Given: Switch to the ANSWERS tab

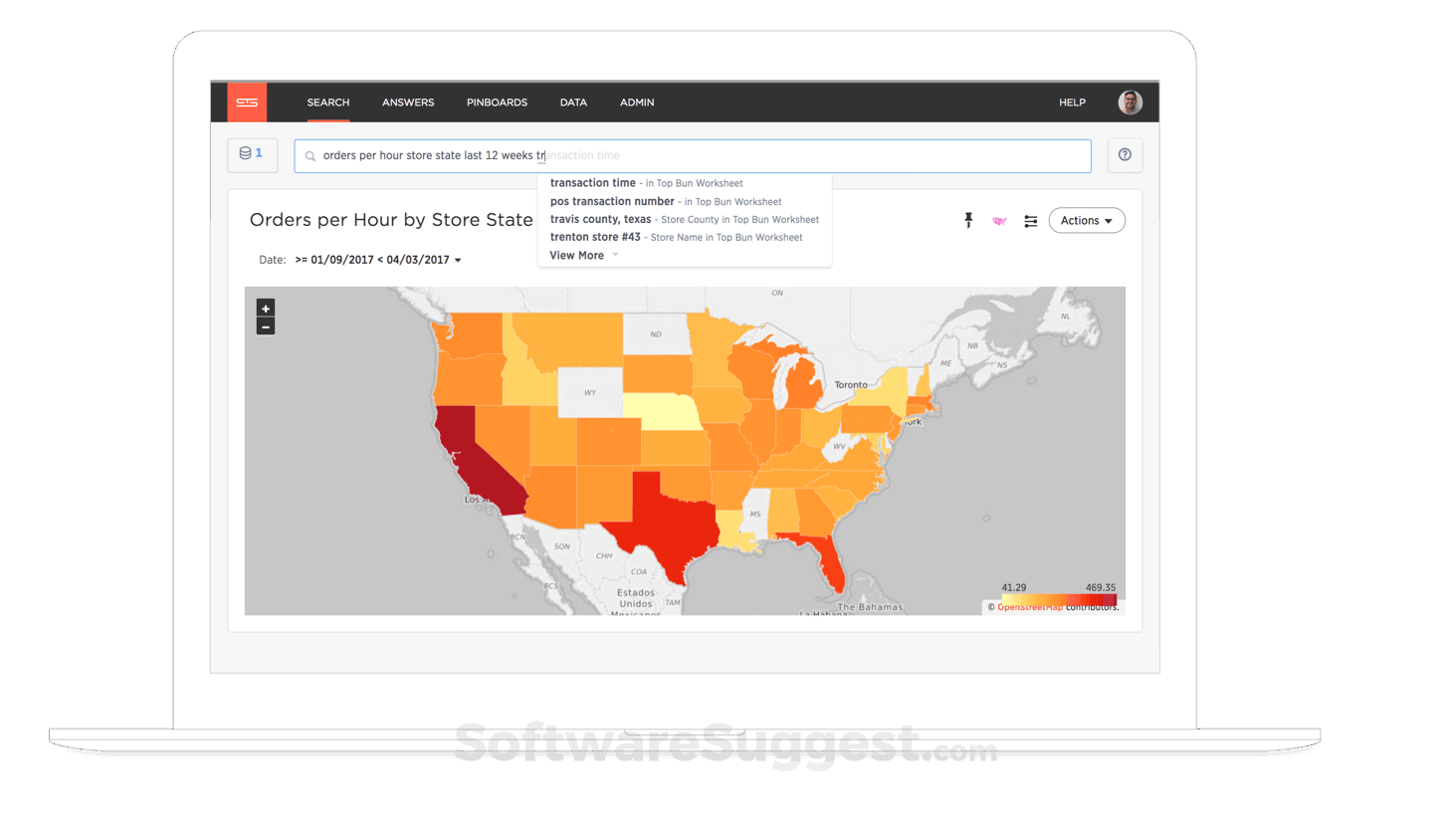Looking at the screenshot, I should click(x=408, y=102).
